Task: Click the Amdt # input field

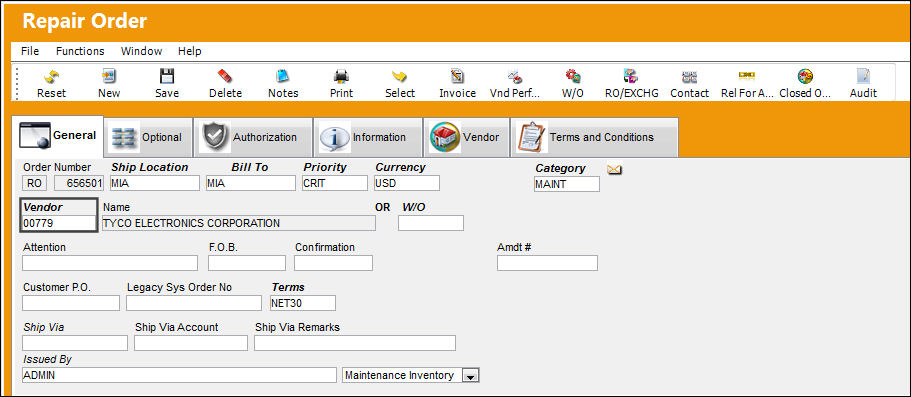Action: [x=547, y=263]
